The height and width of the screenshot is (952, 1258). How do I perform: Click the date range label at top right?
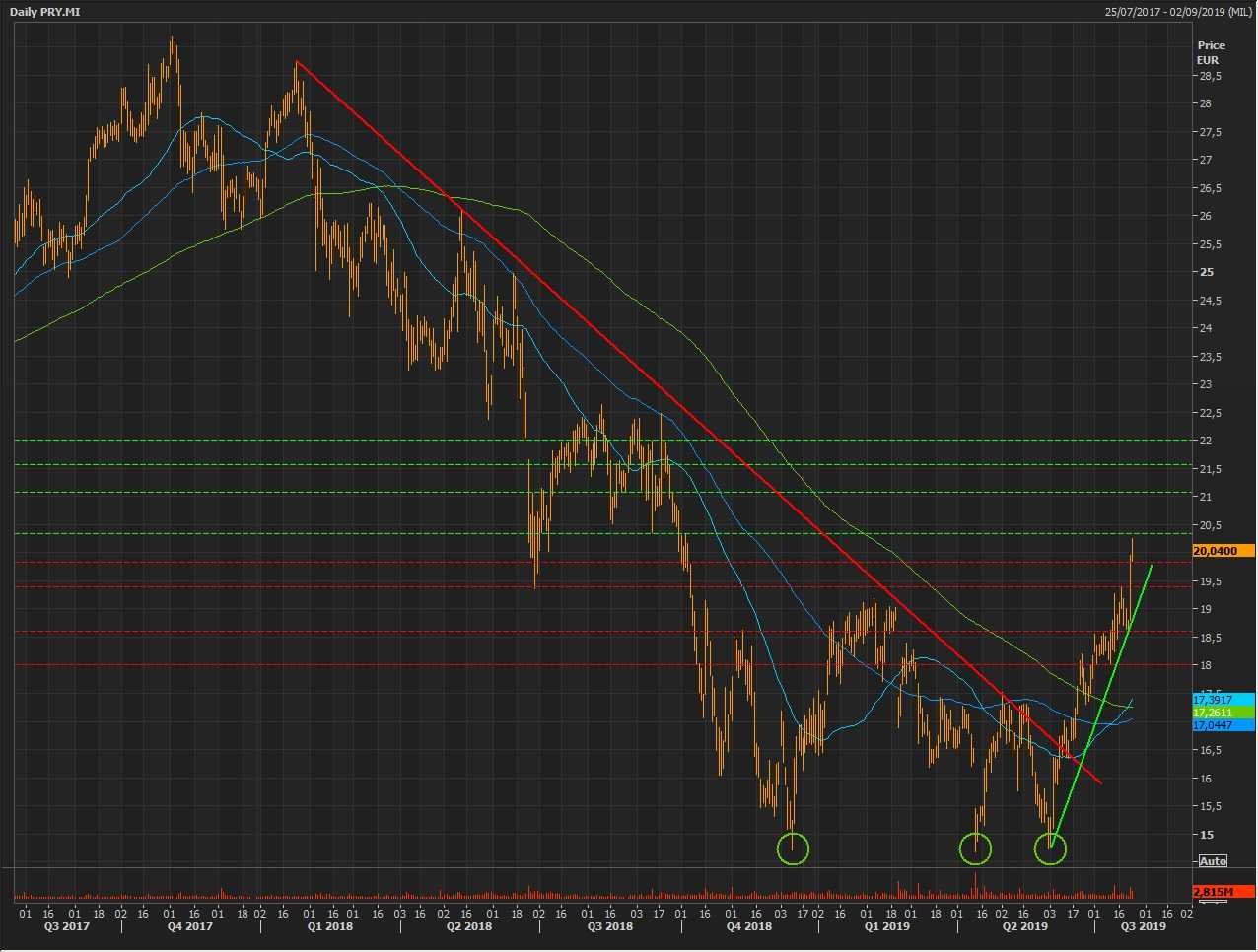click(1178, 11)
